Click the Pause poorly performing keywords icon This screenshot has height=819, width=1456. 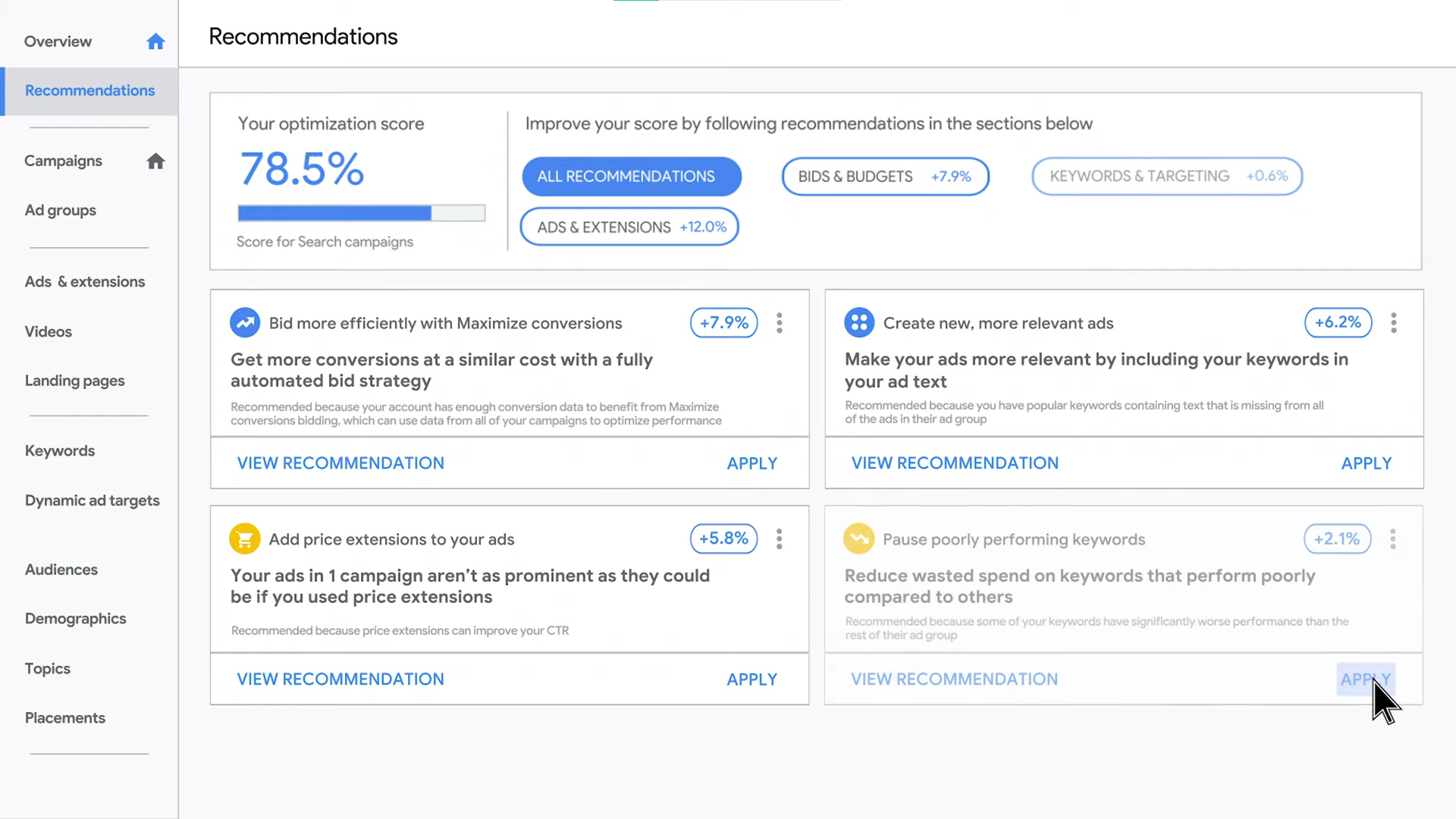click(x=858, y=539)
